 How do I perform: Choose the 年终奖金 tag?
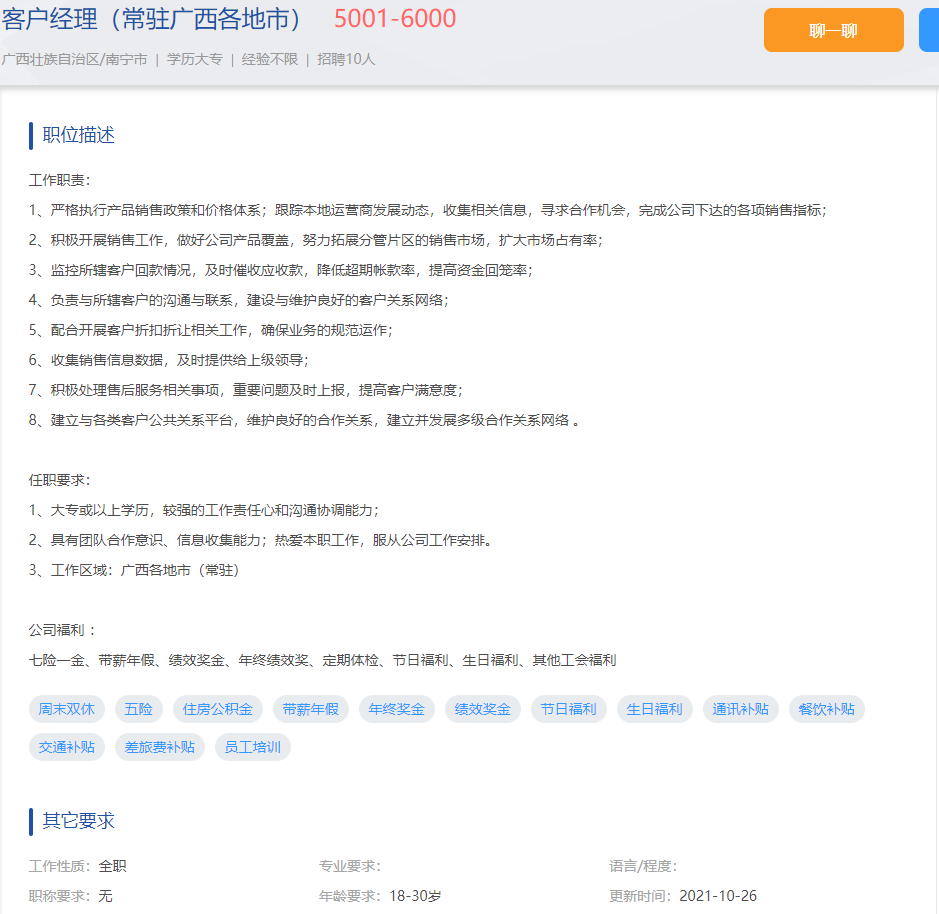pos(397,709)
